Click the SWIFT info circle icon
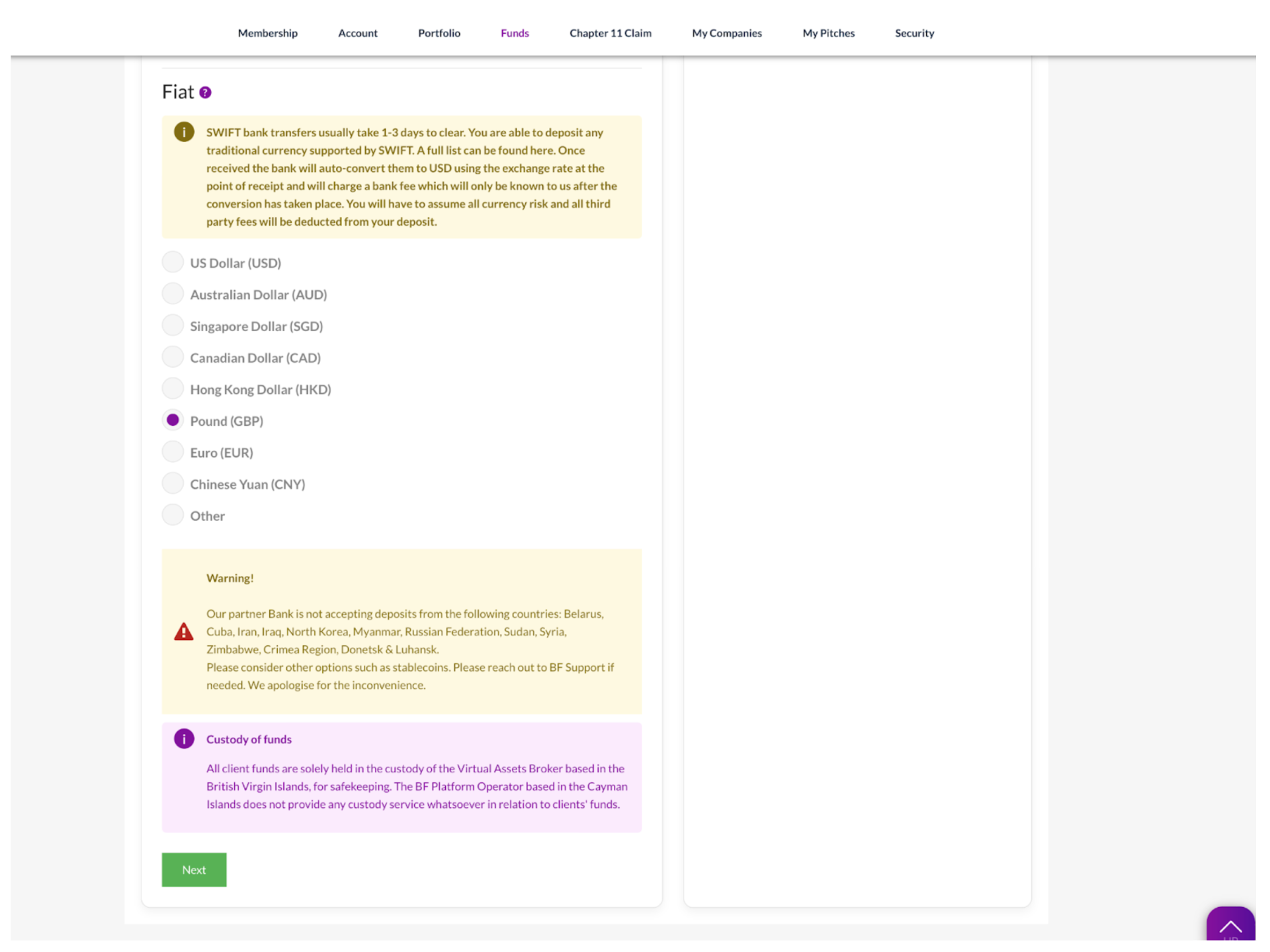 (x=184, y=132)
